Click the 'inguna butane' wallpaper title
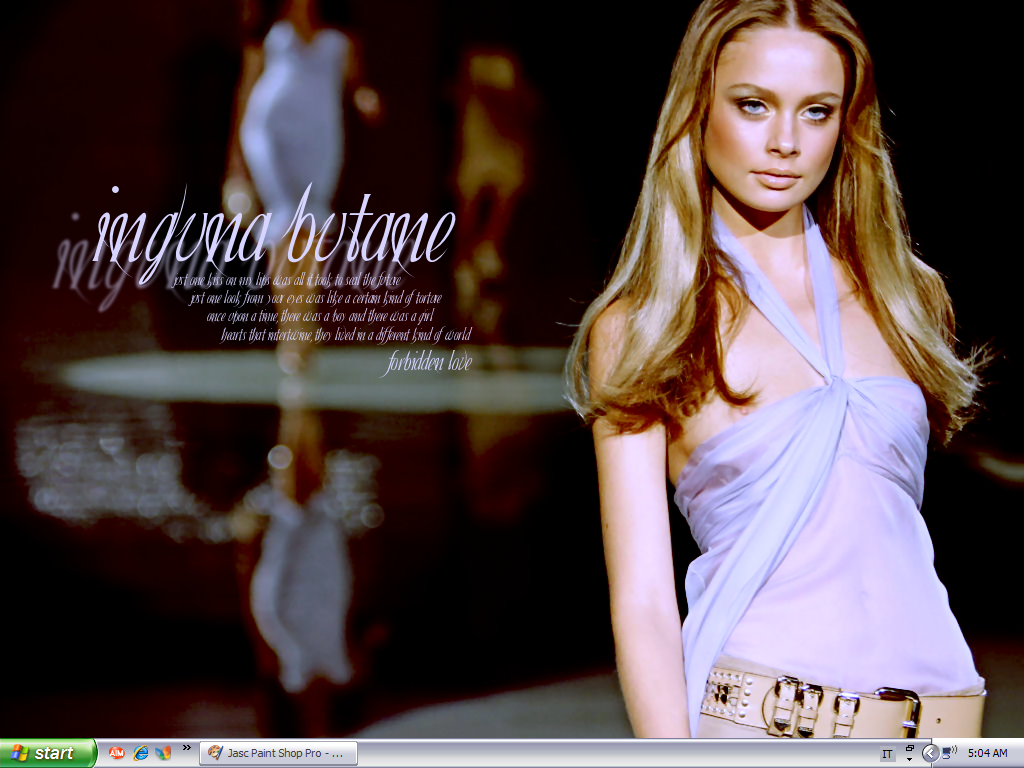 (x=274, y=235)
